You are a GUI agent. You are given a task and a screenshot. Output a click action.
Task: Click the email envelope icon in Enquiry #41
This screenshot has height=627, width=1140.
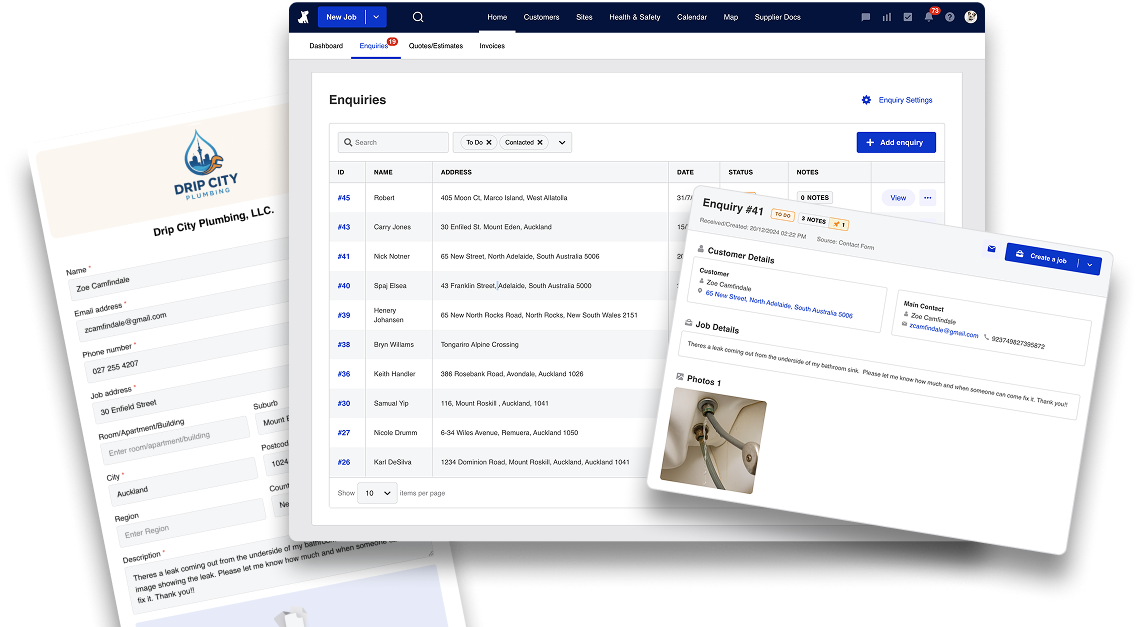coord(991,248)
